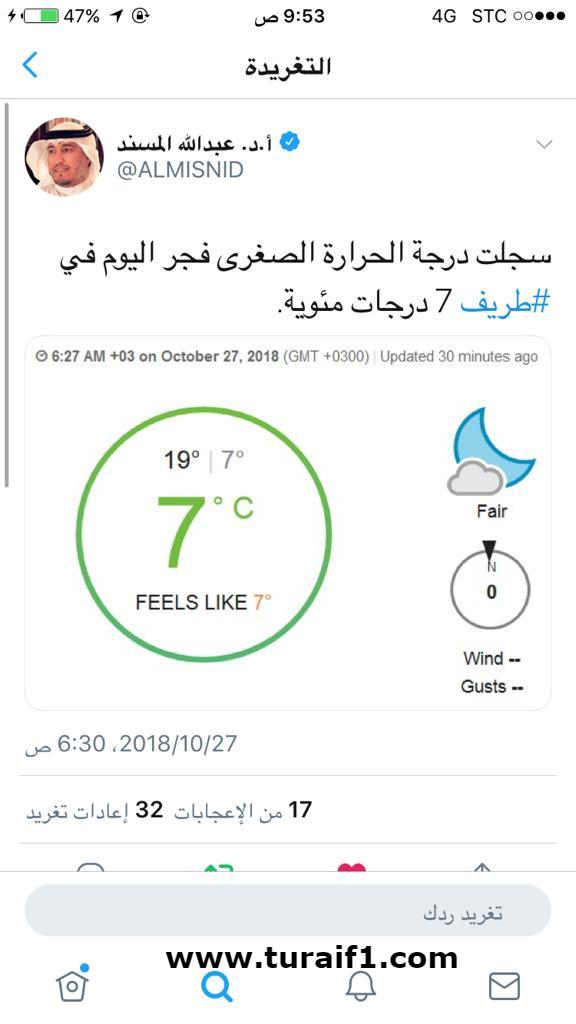
Task: Open the author's profile picture
Action: 64,157
